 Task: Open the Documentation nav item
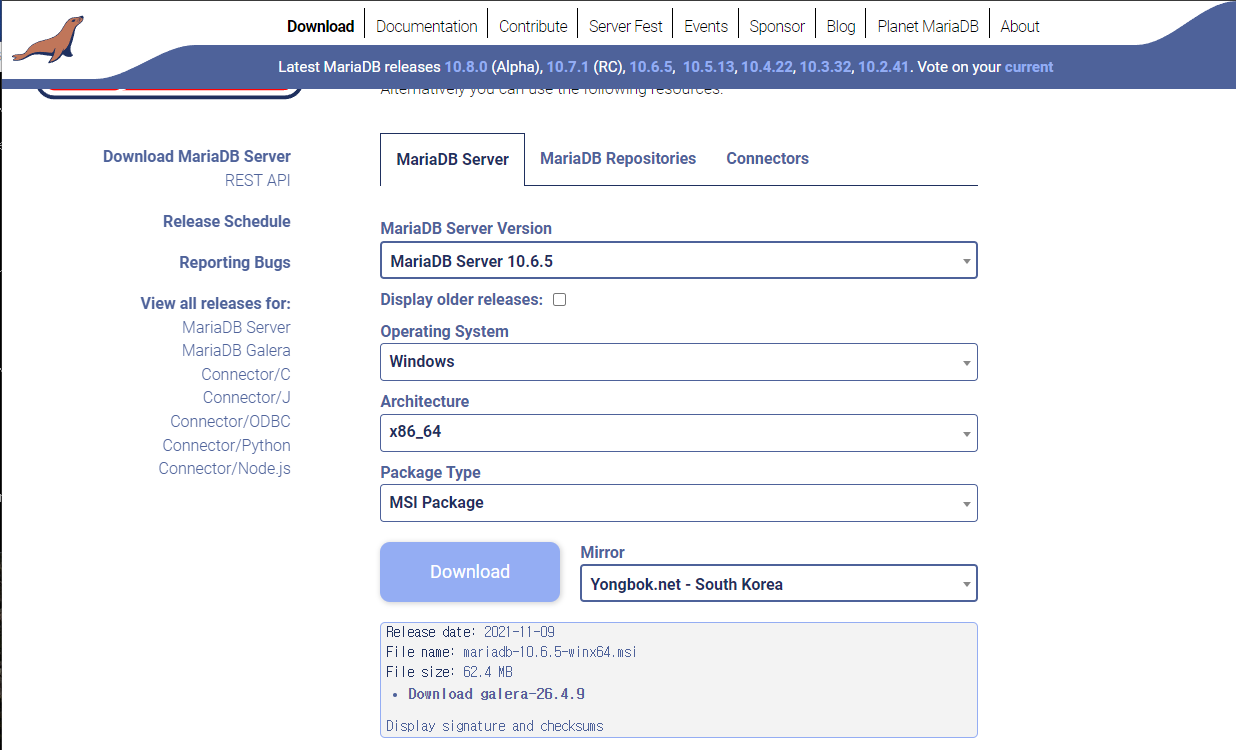point(427,26)
